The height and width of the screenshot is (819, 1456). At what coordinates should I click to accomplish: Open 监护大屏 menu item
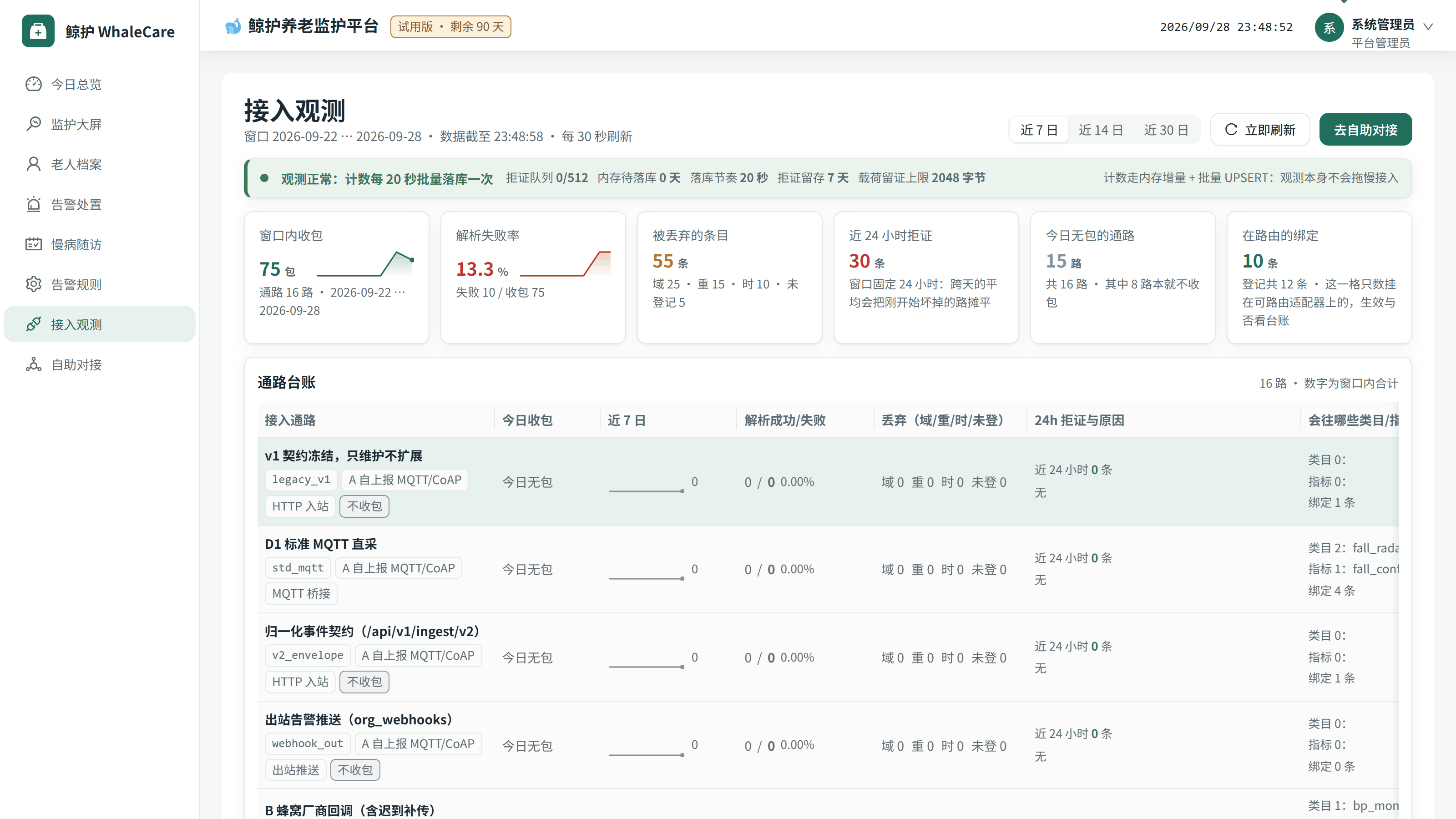[100, 124]
